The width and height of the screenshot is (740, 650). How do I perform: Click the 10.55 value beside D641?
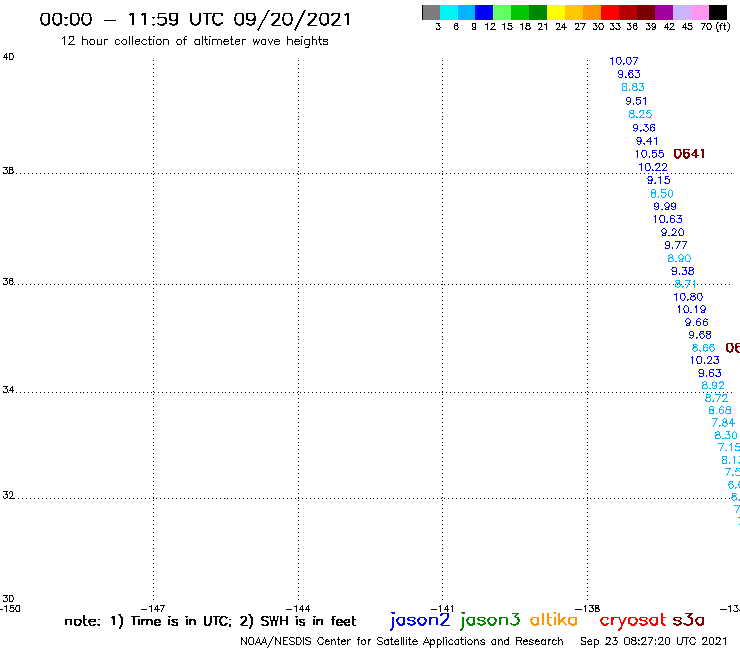[x=649, y=154]
